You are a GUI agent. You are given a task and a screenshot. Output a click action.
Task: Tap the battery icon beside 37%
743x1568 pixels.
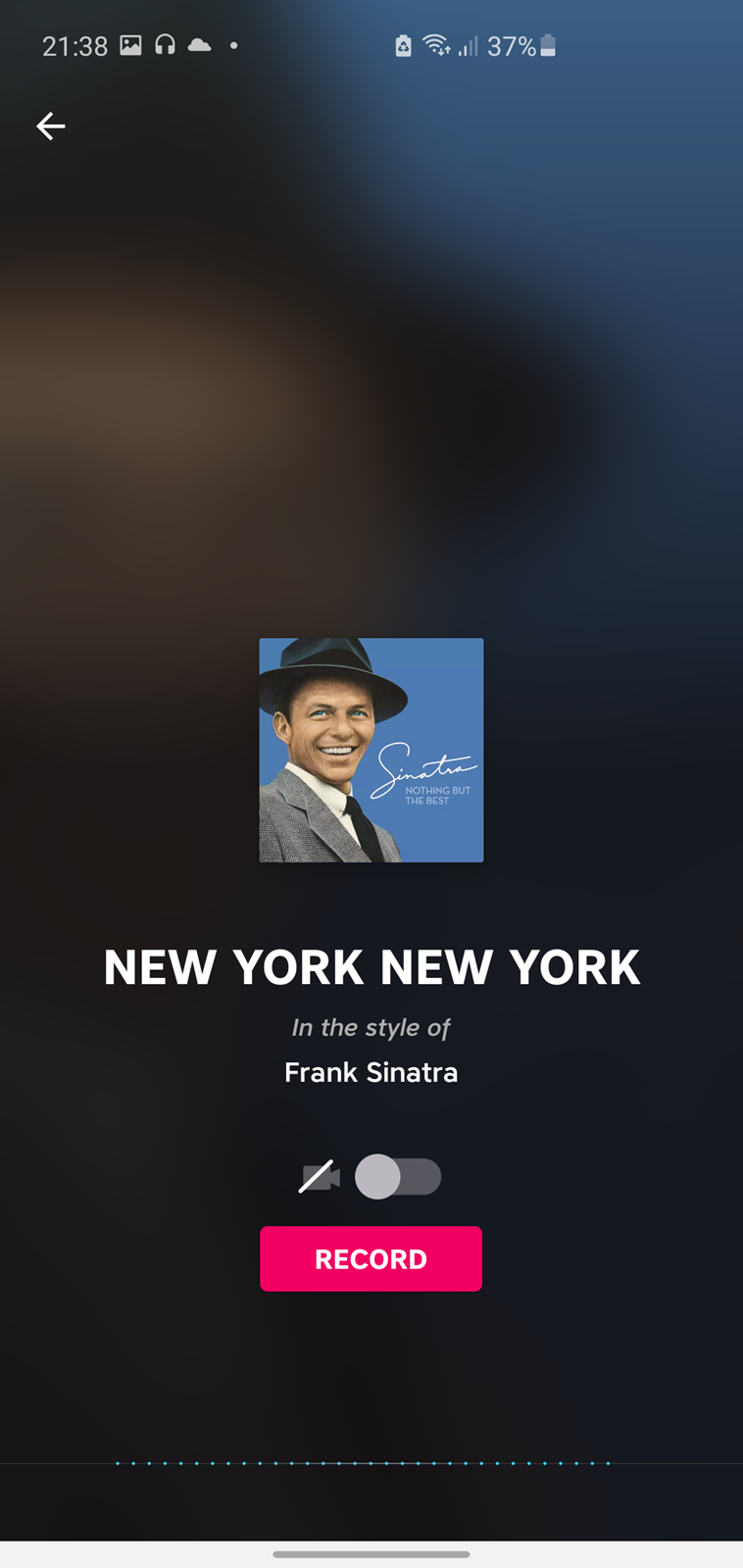[x=548, y=45]
